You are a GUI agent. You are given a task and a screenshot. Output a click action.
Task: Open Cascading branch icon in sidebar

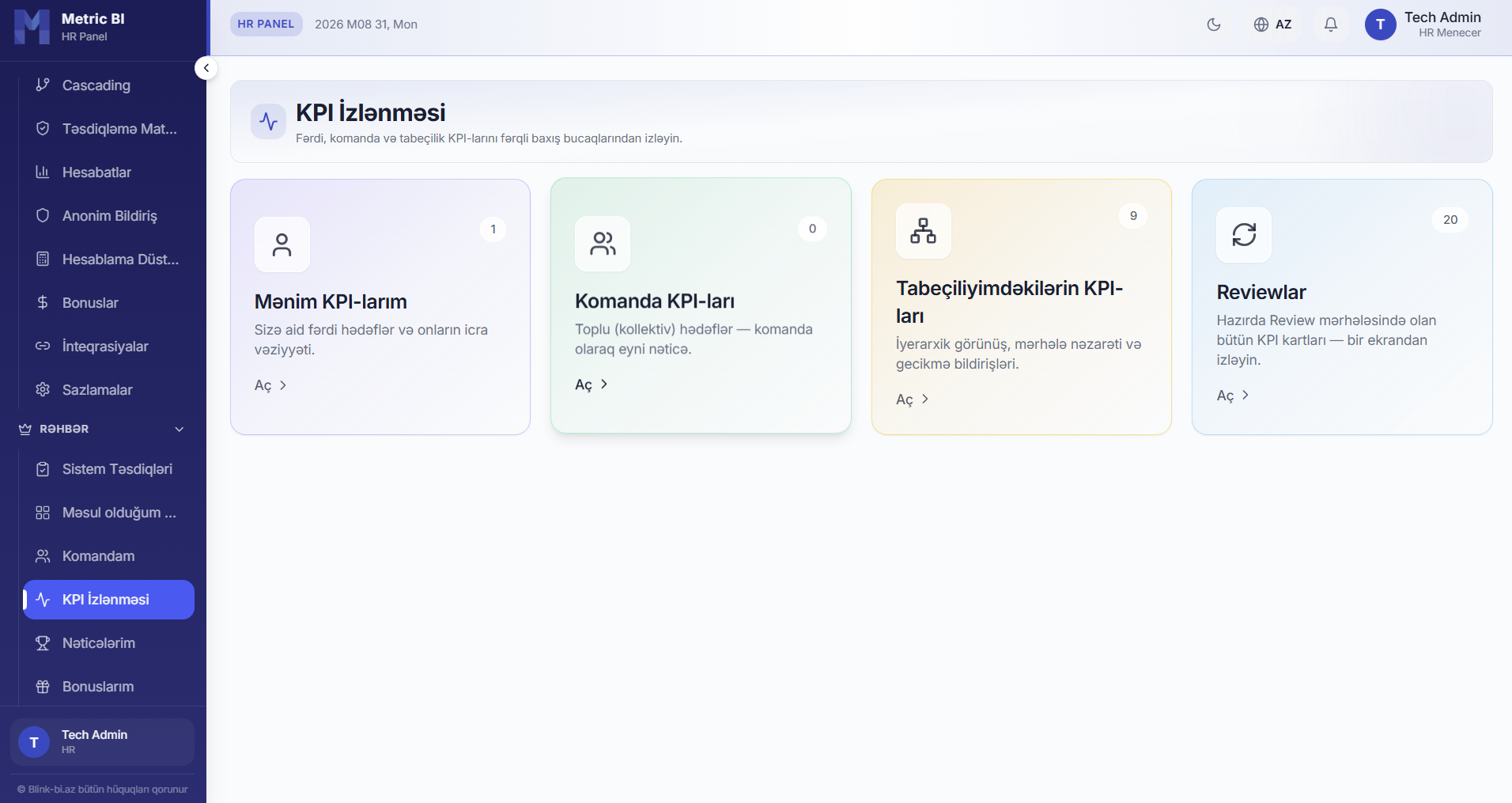pyautogui.click(x=43, y=85)
